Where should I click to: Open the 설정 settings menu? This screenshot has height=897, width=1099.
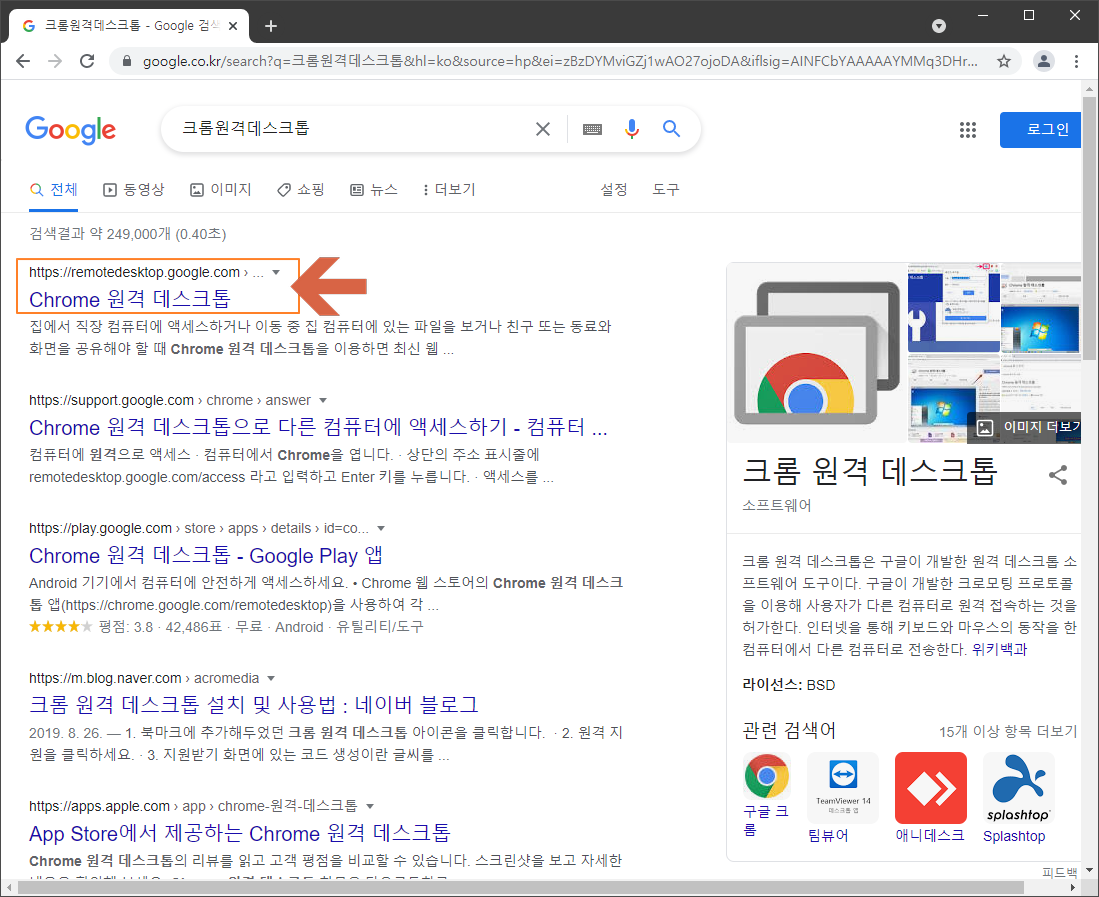[613, 189]
